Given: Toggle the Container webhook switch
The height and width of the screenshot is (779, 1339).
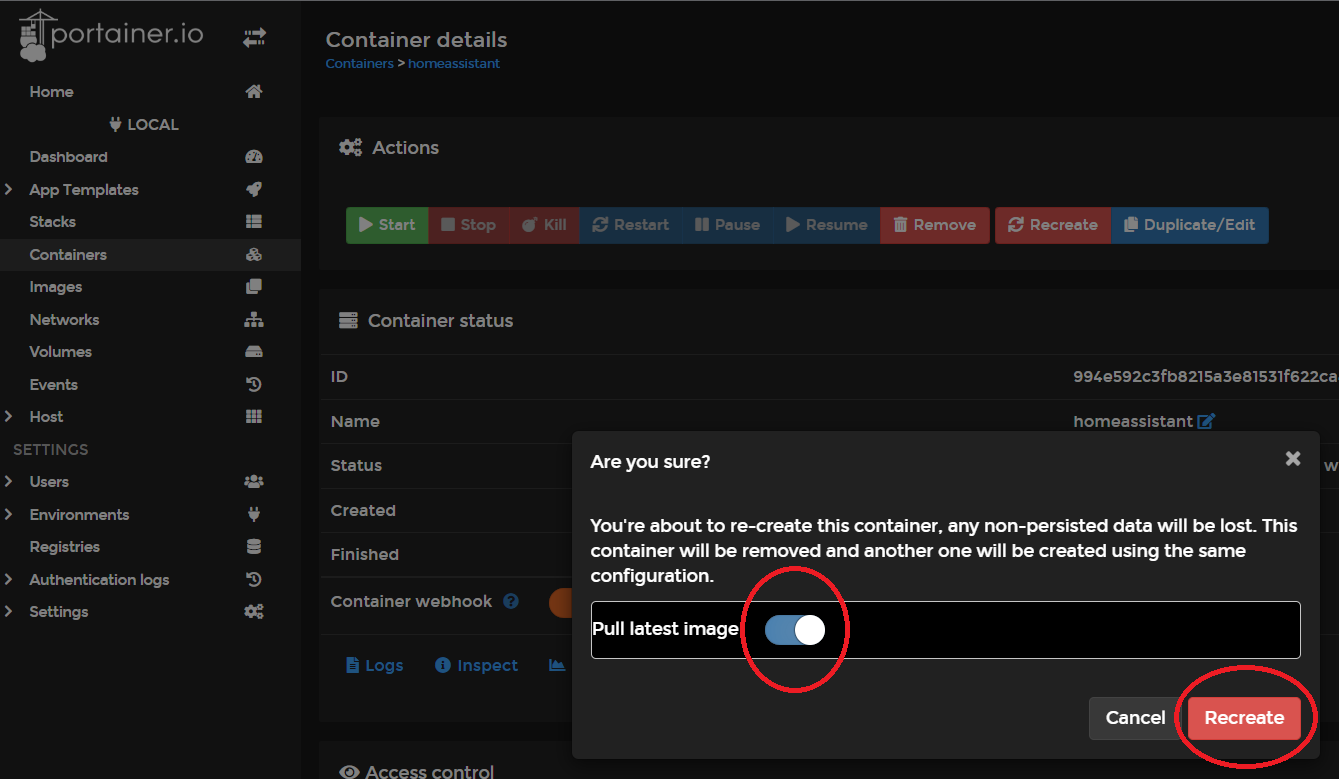Looking at the screenshot, I should pyautogui.click(x=560, y=602).
